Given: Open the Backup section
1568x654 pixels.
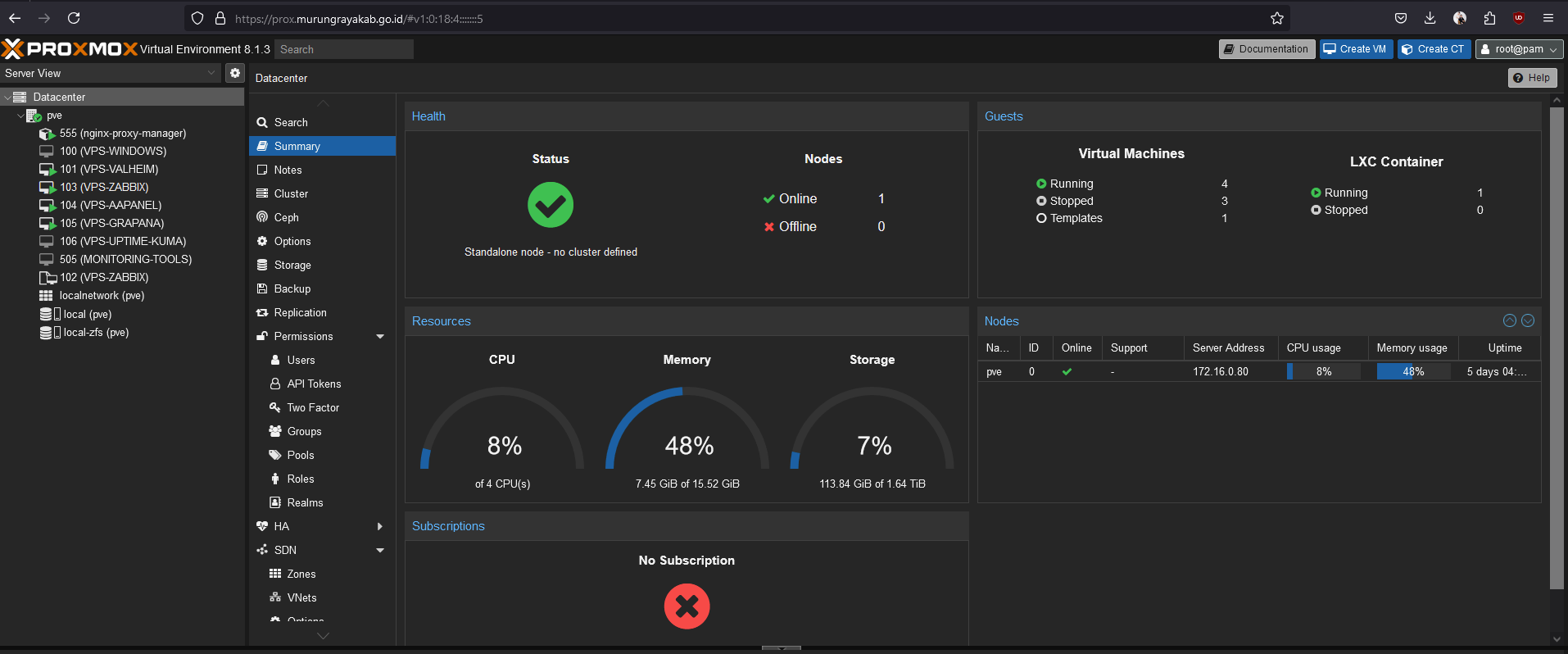Looking at the screenshot, I should pos(322,288).
